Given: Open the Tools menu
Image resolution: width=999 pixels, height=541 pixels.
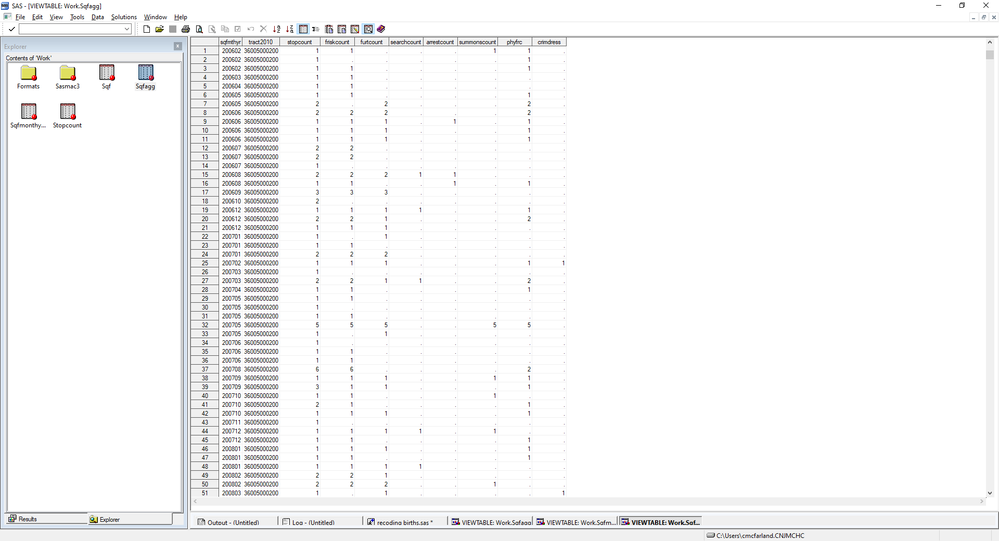Looking at the screenshot, I should click(x=76, y=17).
